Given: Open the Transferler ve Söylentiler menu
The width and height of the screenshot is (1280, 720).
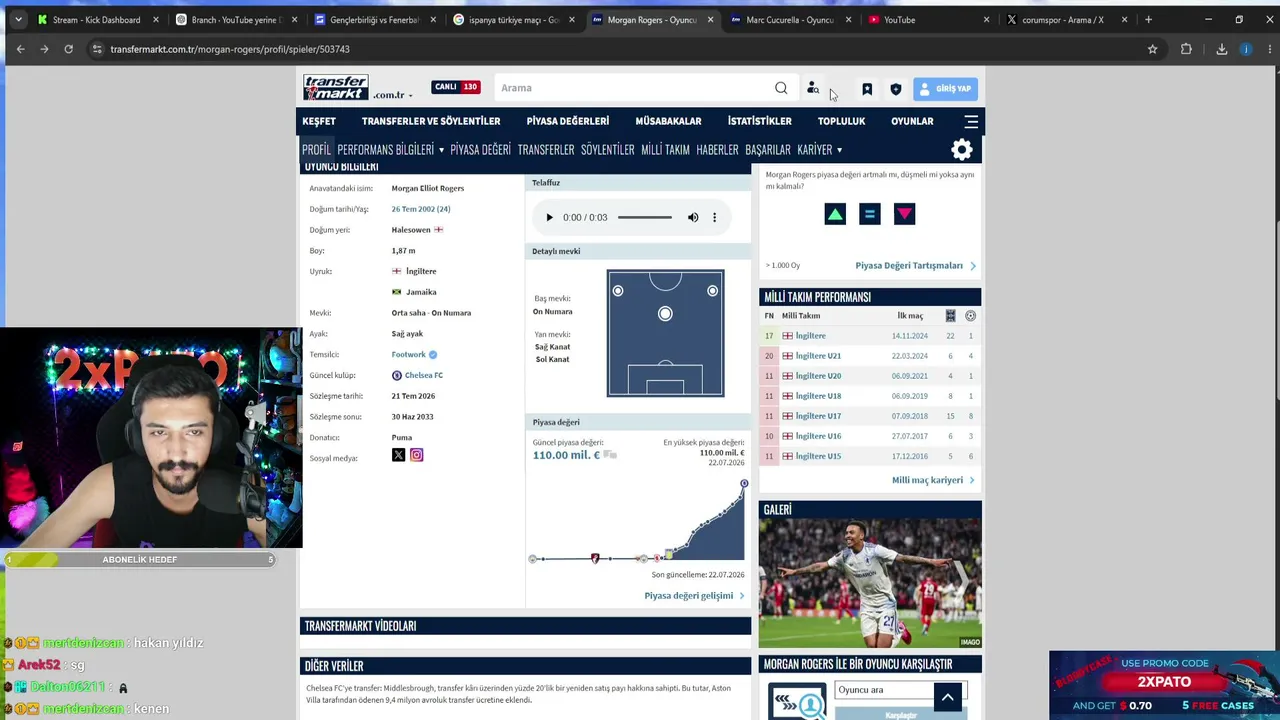Looking at the screenshot, I should [431, 121].
